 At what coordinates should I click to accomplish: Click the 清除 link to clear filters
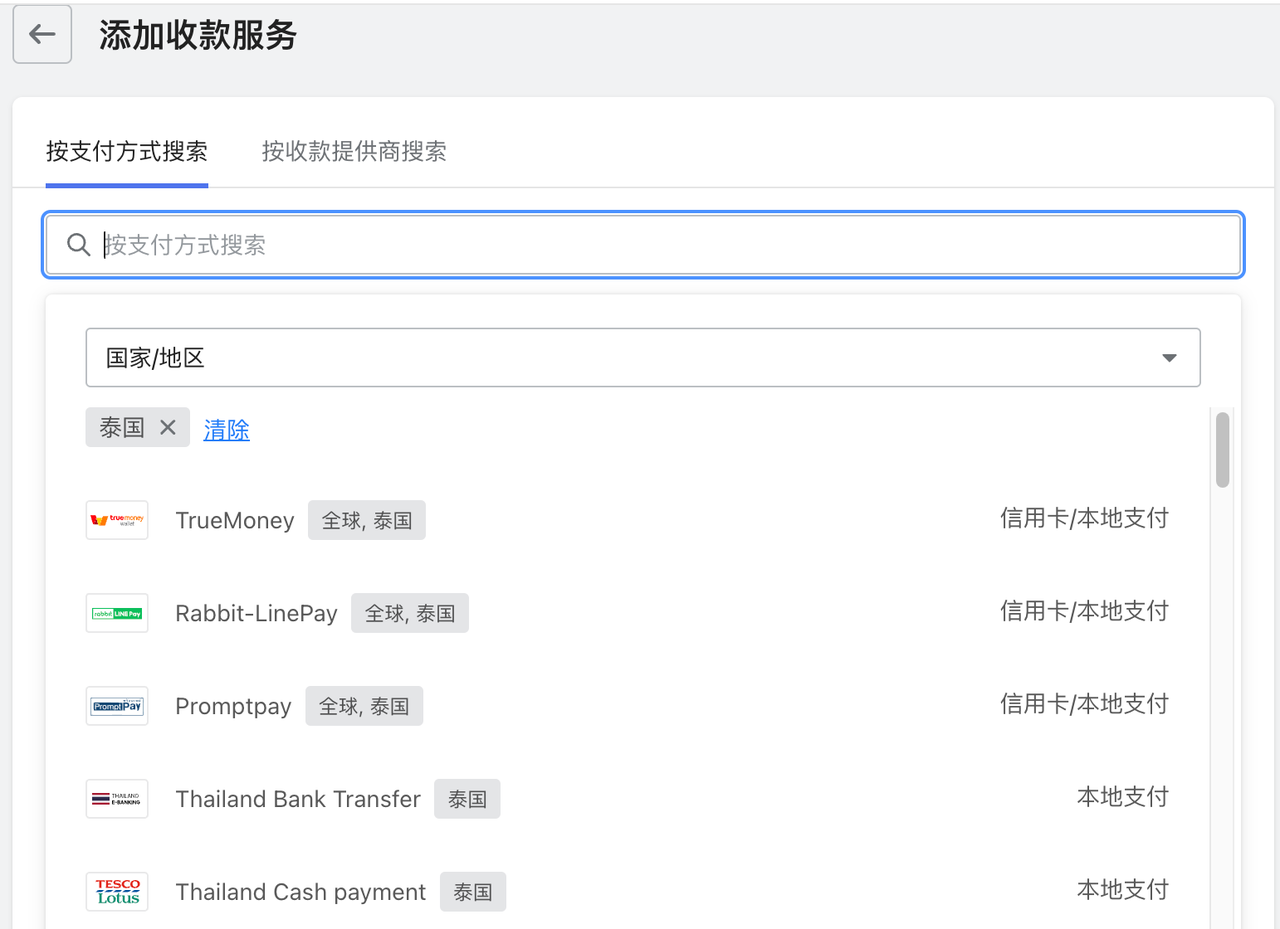226,428
